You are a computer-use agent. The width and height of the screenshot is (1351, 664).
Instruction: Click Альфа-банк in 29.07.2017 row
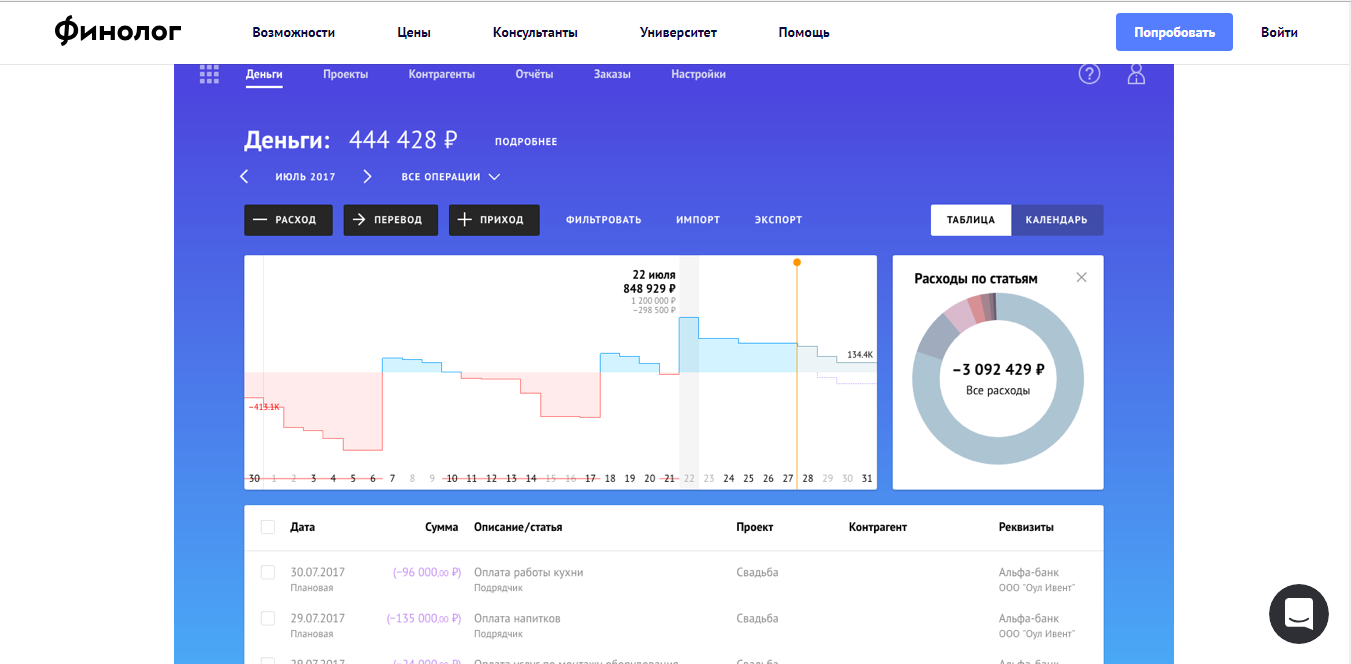pos(1029,618)
